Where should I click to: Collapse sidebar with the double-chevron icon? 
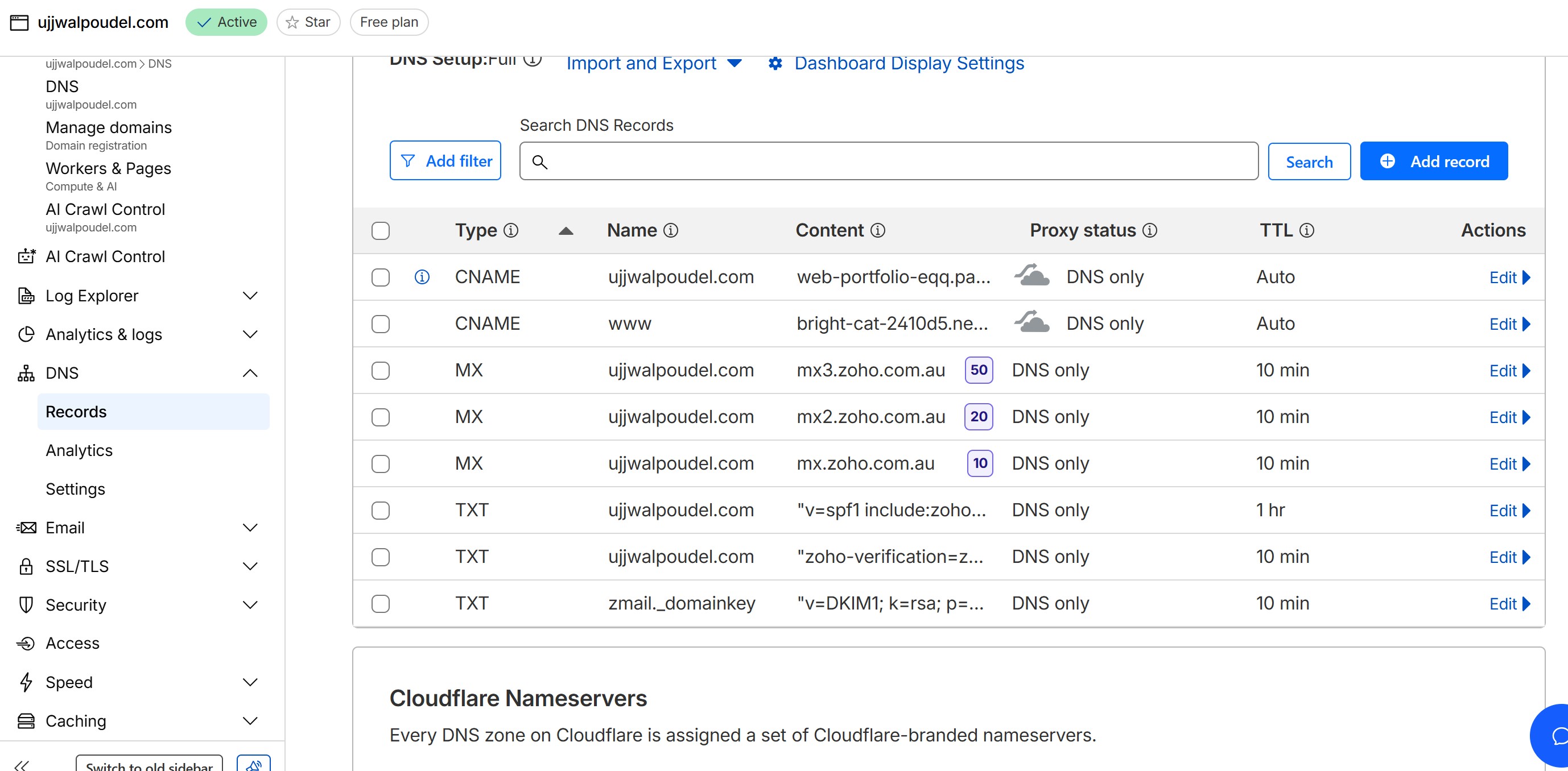[x=22, y=765]
